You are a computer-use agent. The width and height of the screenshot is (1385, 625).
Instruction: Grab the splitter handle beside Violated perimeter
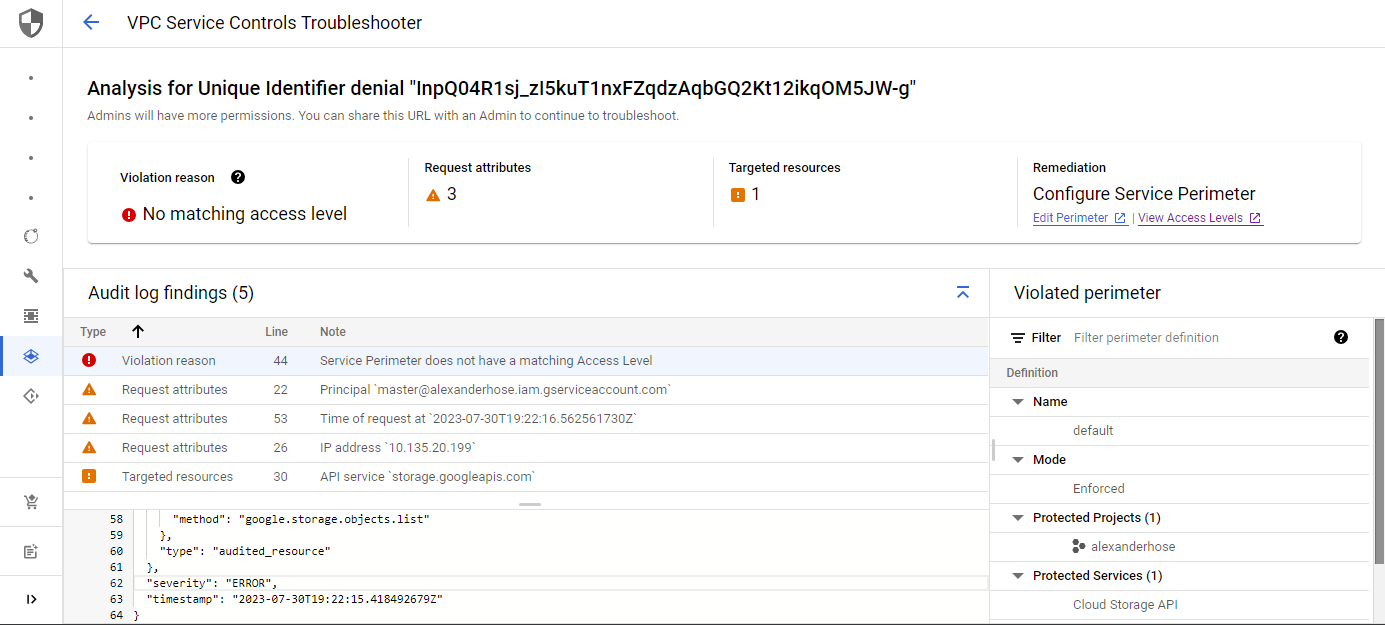pyautogui.click(x=993, y=449)
